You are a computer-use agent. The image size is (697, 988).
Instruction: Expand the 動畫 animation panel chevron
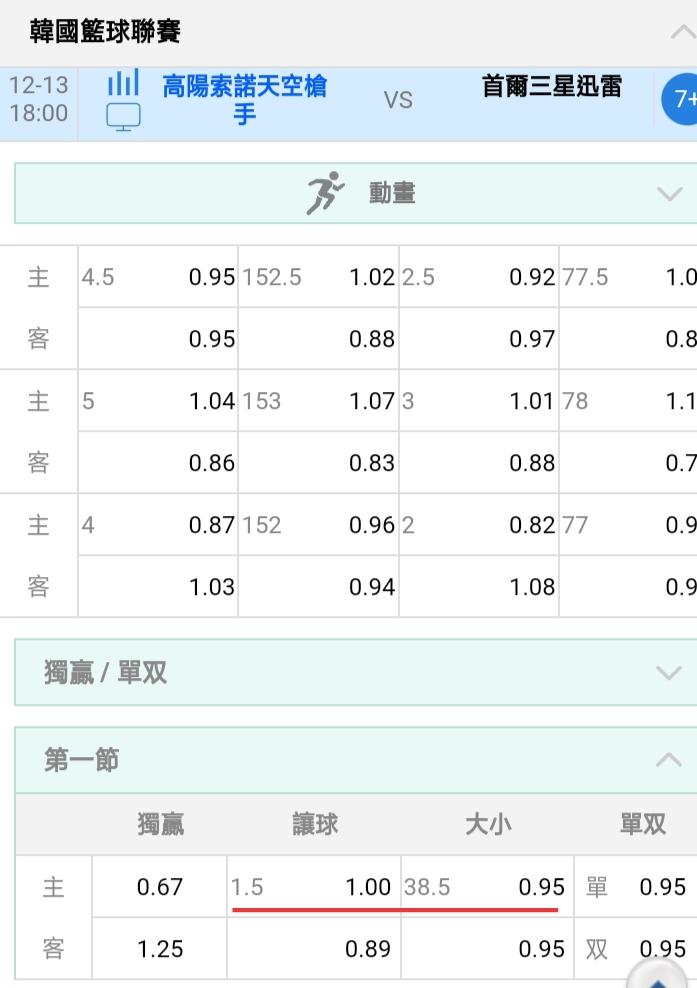[669, 193]
